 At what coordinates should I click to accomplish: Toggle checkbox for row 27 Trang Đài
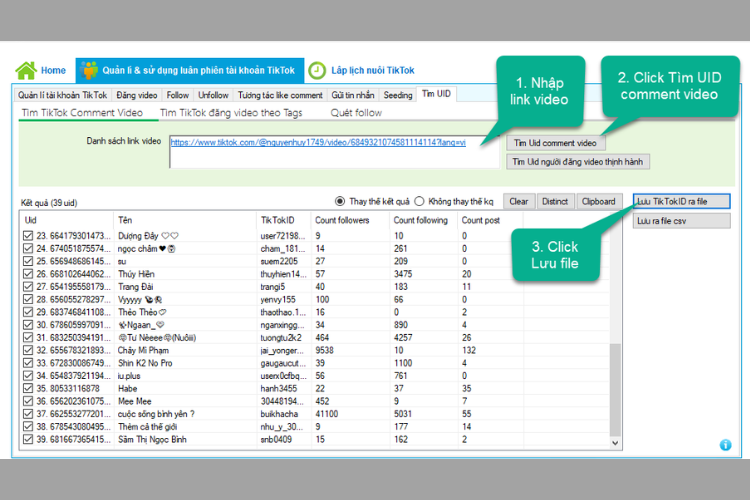[x=28, y=287]
